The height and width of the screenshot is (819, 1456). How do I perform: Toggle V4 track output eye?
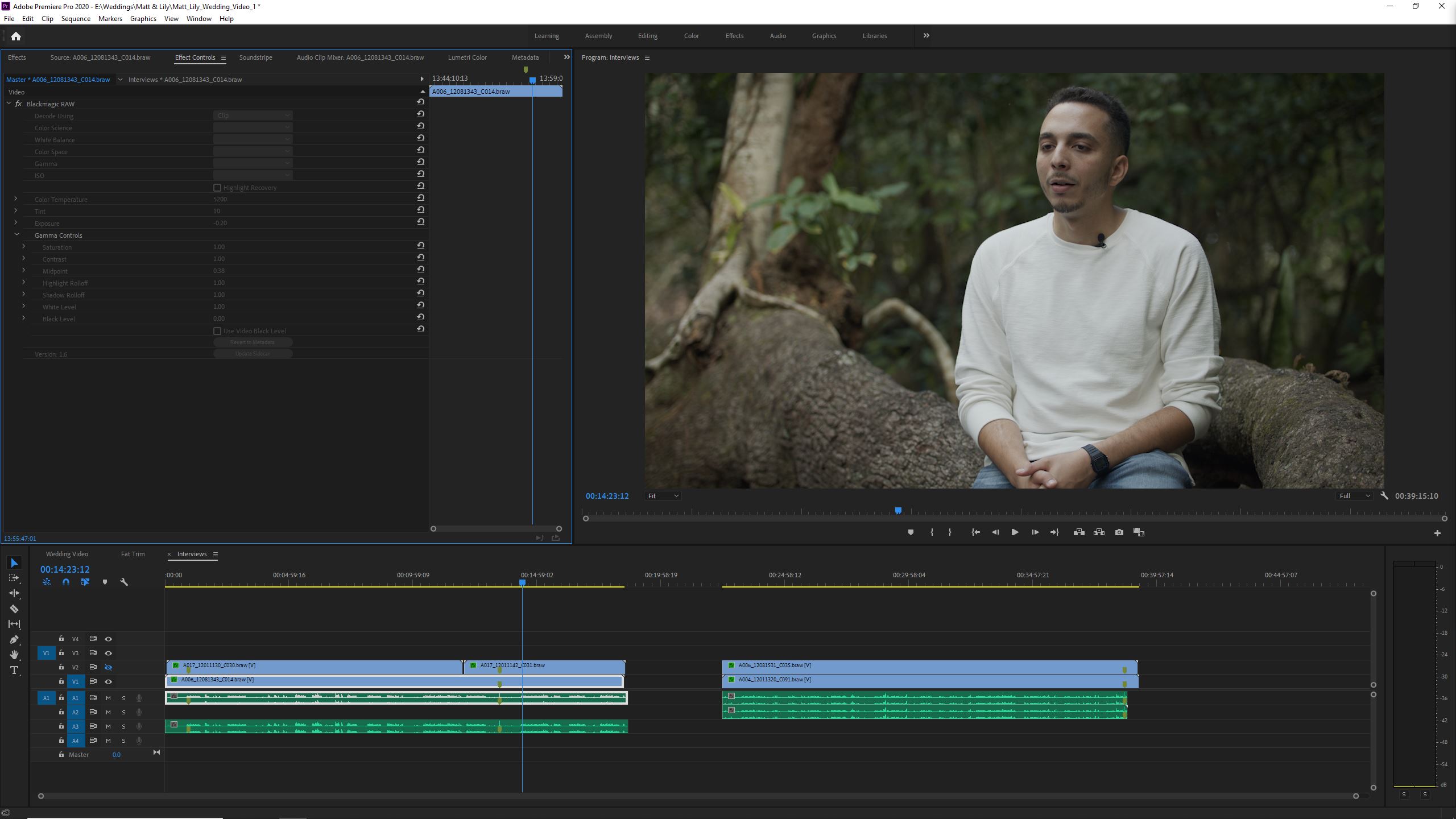tap(108, 639)
